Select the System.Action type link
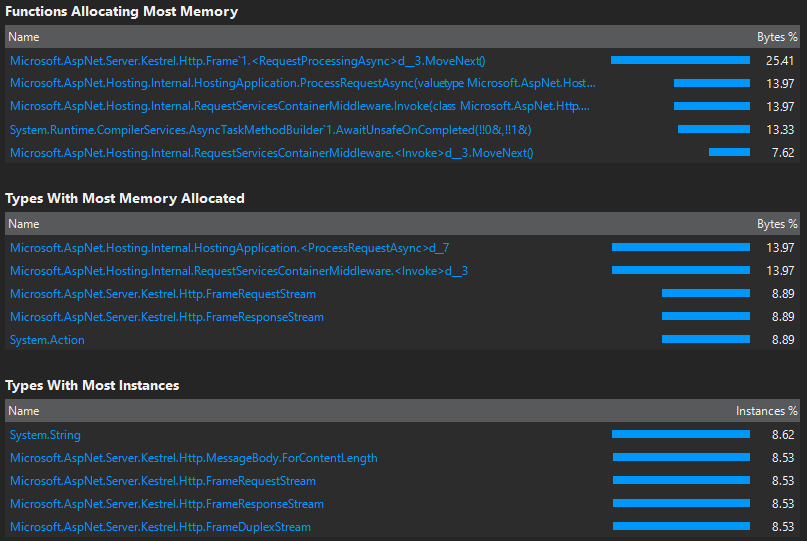 pyautogui.click(x=47, y=340)
